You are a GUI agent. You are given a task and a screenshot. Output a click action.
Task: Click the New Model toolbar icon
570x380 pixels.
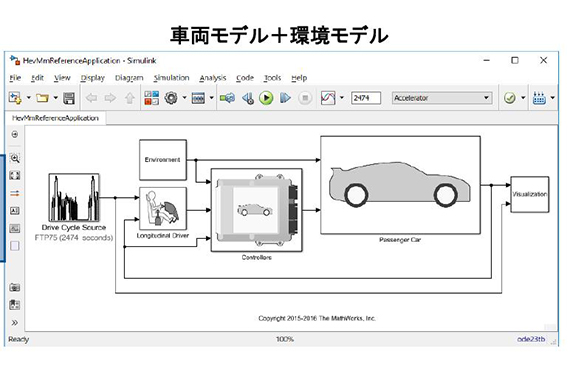pyautogui.click(x=15, y=98)
